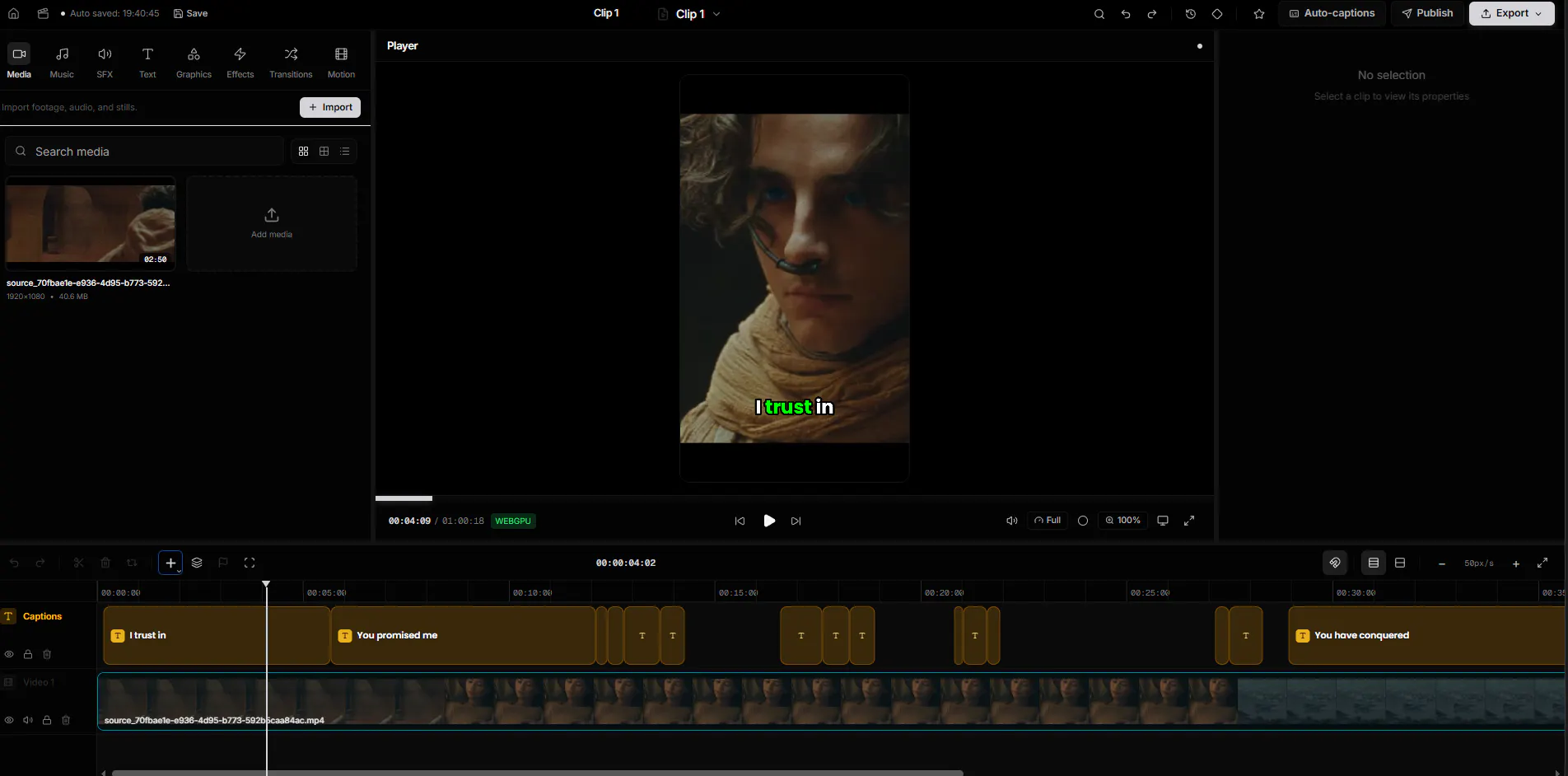The height and width of the screenshot is (776, 1568).
Task: Open the Music tab
Action: coord(62,62)
